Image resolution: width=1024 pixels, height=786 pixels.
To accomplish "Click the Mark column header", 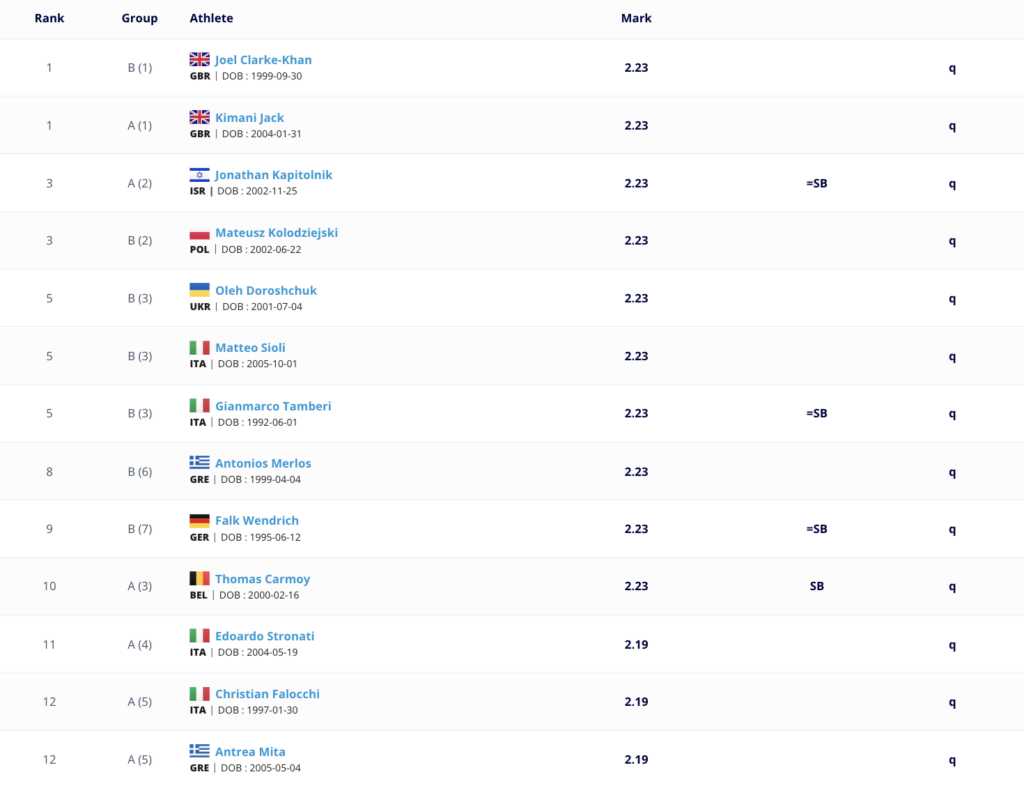I will 636,18.
